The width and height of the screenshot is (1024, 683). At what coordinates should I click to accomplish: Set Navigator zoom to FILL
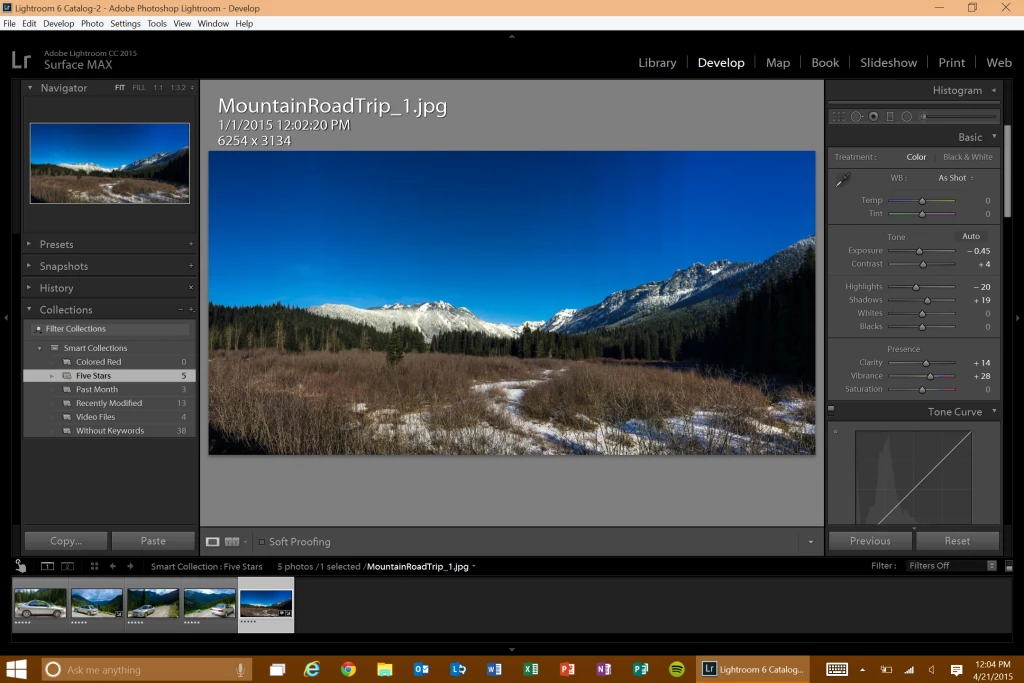139,87
